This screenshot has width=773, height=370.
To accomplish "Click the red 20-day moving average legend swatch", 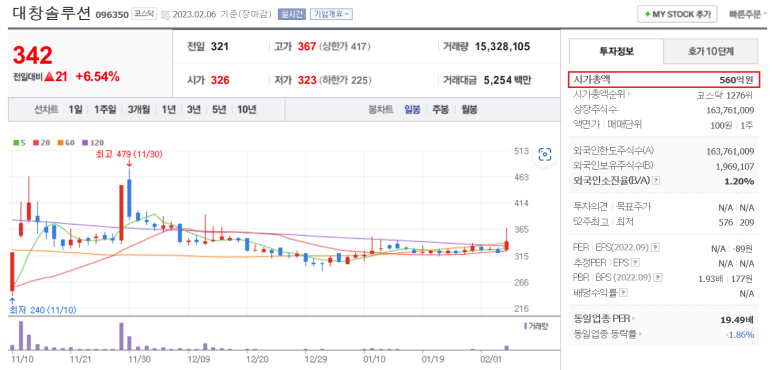I will (x=35, y=143).
